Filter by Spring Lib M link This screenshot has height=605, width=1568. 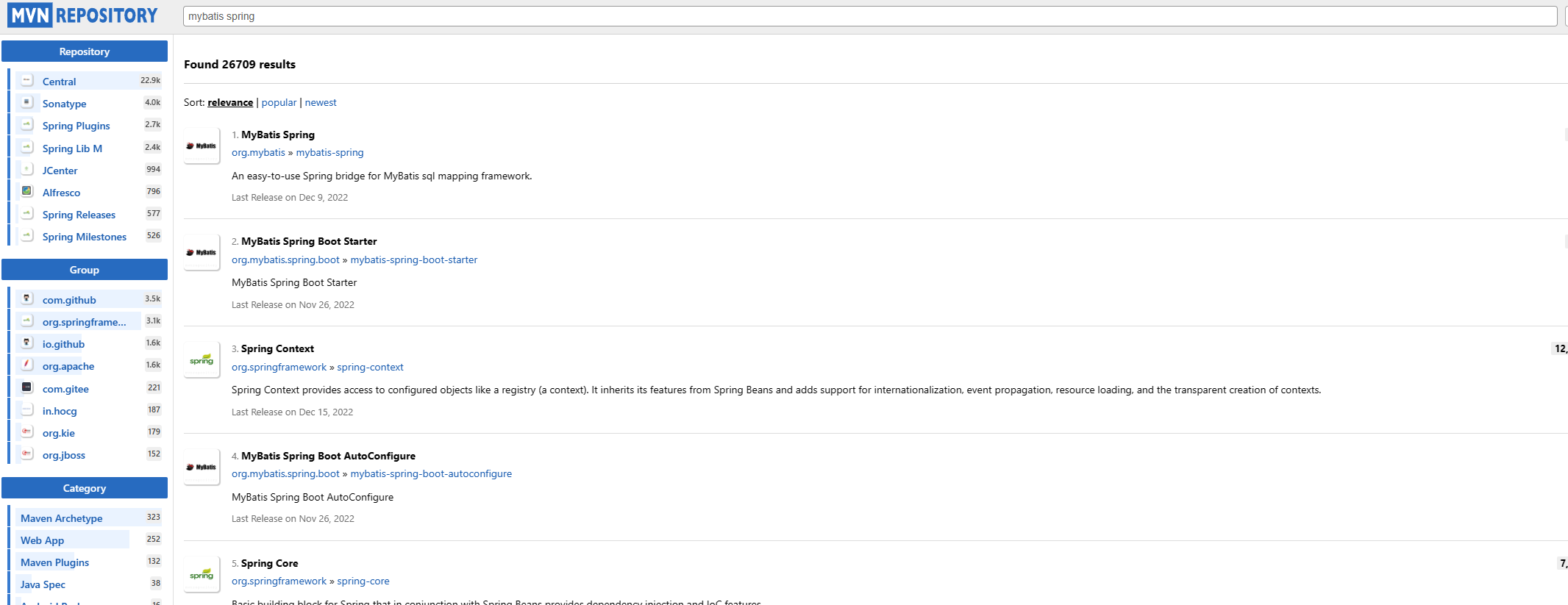click(x=72, y=148)
